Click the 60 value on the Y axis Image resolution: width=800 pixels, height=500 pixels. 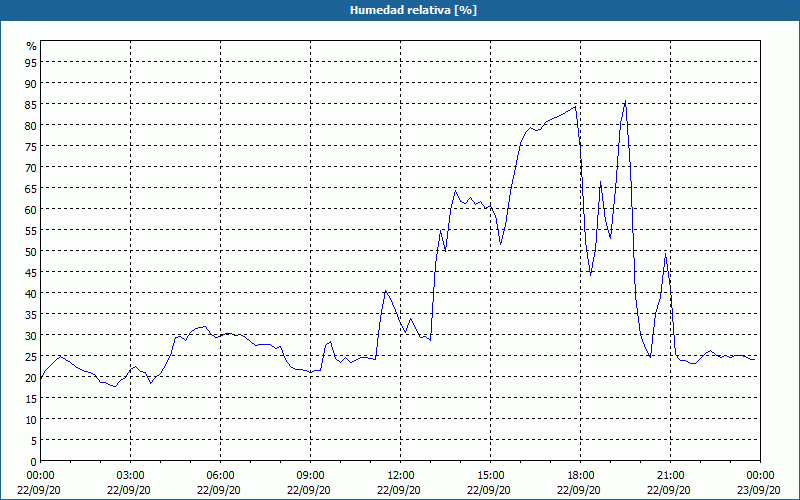[x=31, y=209]
